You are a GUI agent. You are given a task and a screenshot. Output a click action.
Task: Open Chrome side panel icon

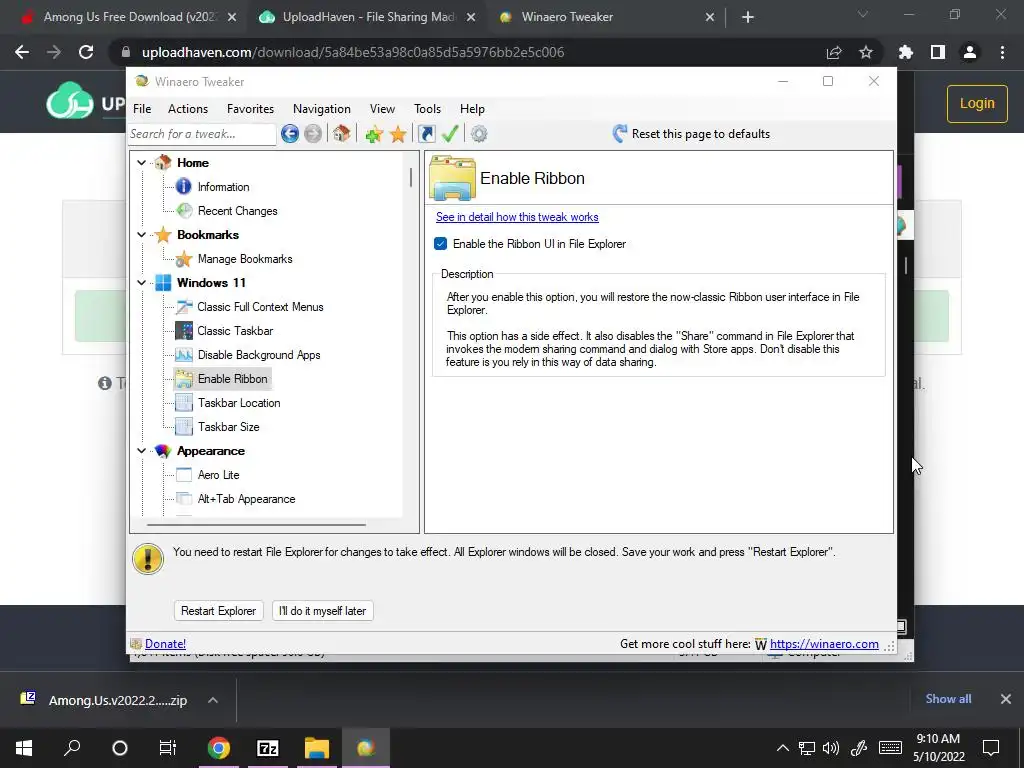[x=938, y=52]
